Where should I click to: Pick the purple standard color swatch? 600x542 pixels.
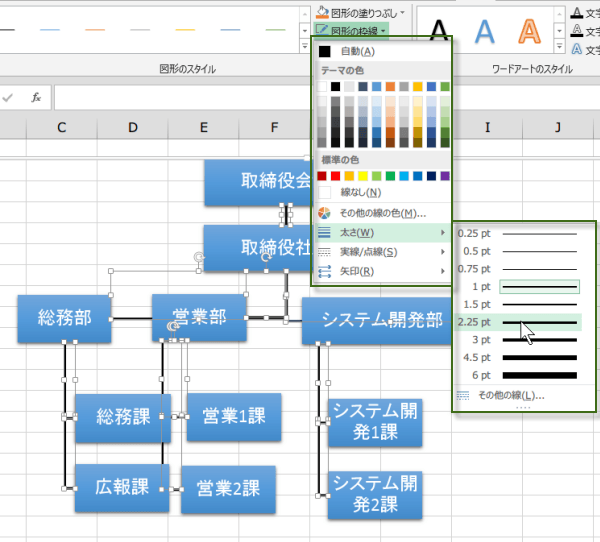click(445, 176)
